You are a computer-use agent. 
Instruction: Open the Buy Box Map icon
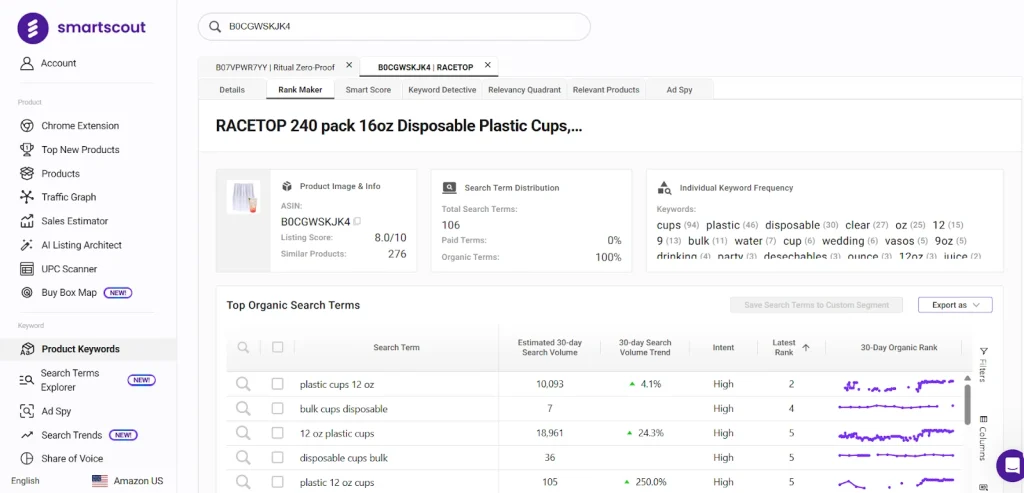tap(27, 293)
